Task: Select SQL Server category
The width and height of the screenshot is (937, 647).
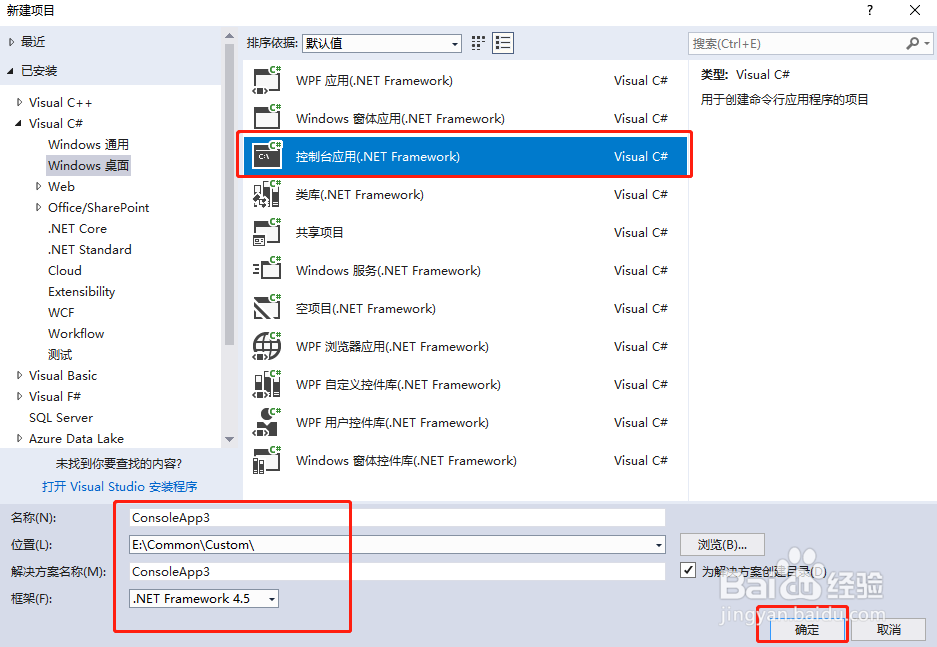Action: (x=61, y=418)
